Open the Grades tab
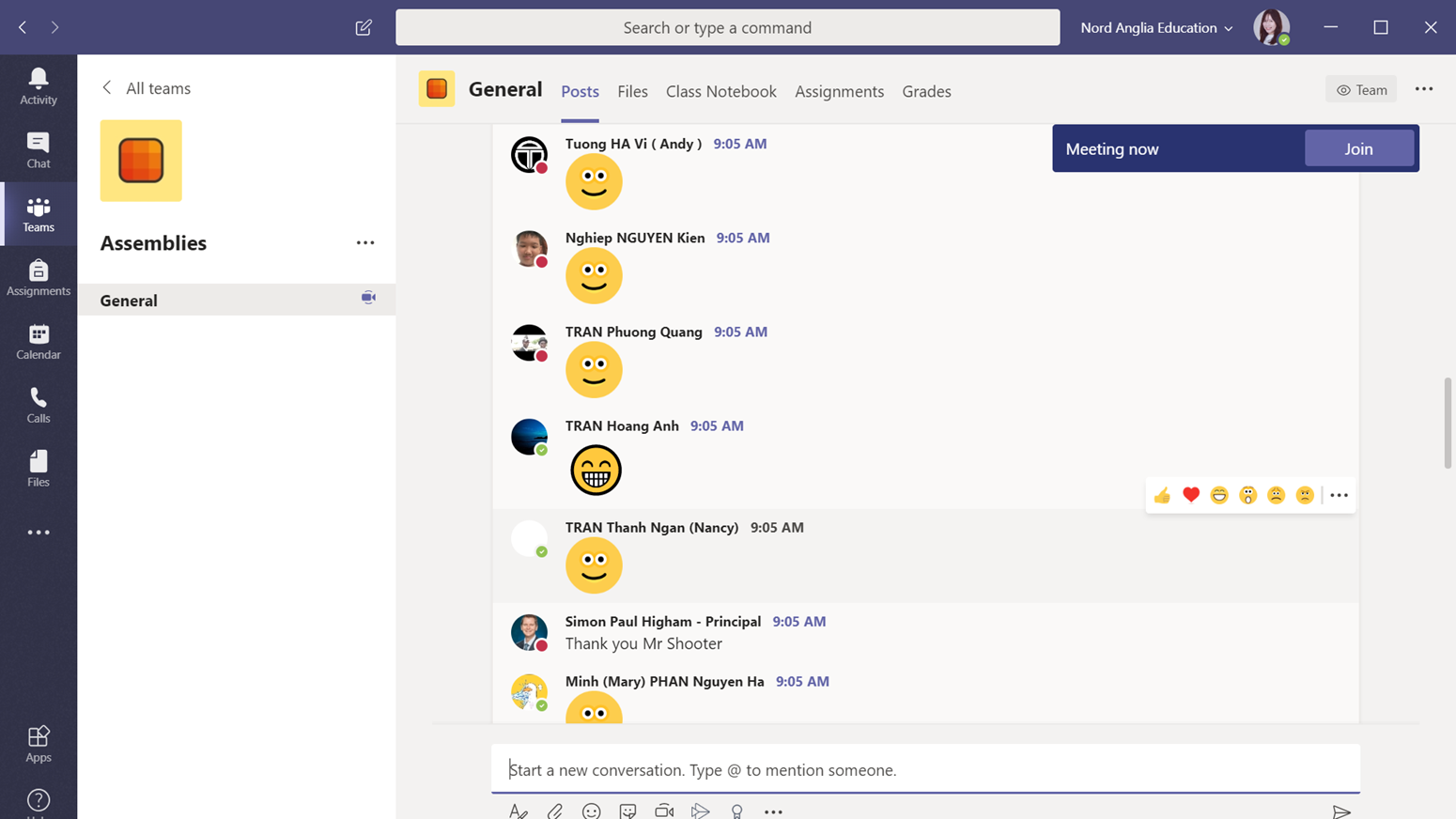This screenshot has width=1456, height=819. 926,91
